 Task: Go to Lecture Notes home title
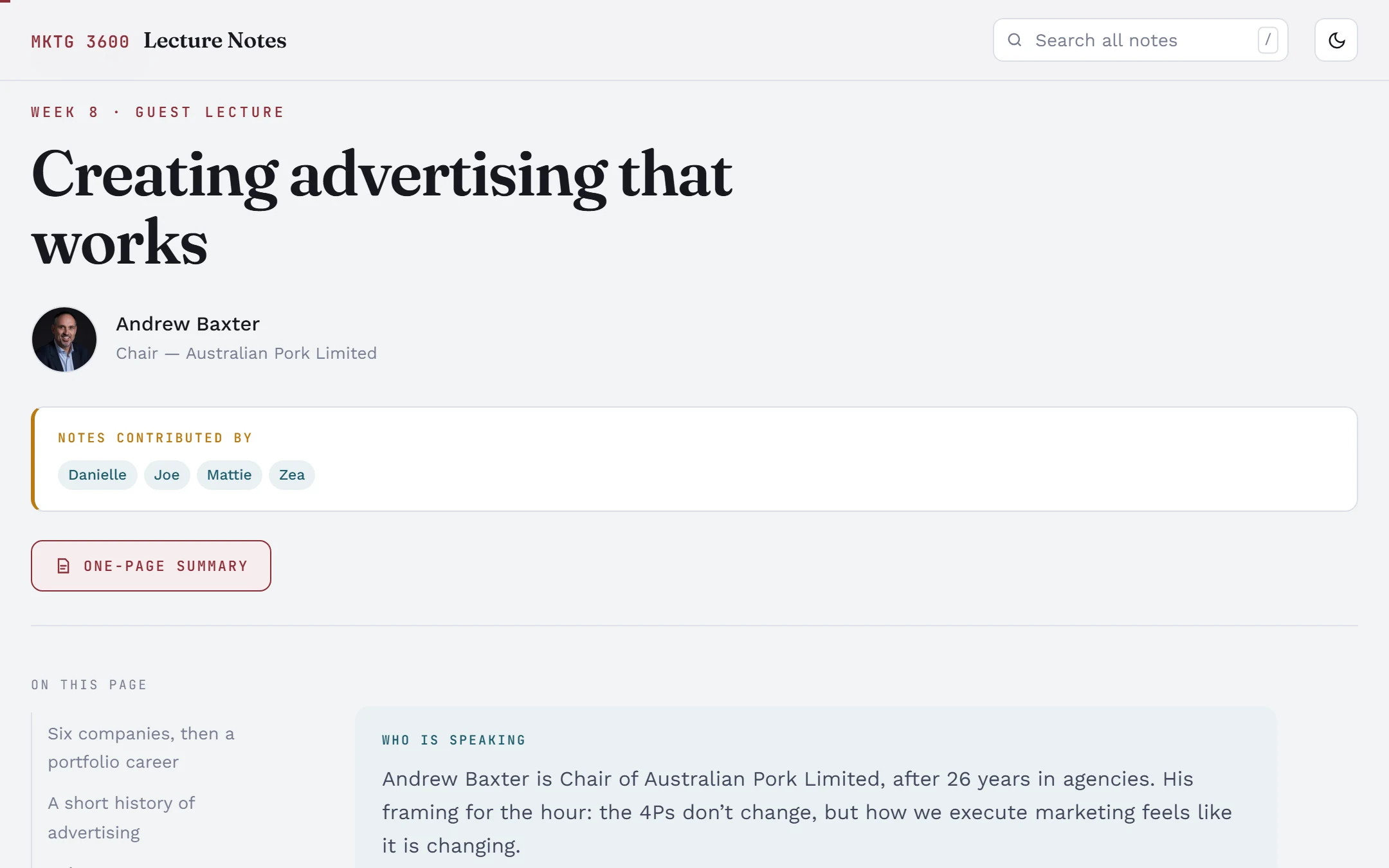[215, 40]
